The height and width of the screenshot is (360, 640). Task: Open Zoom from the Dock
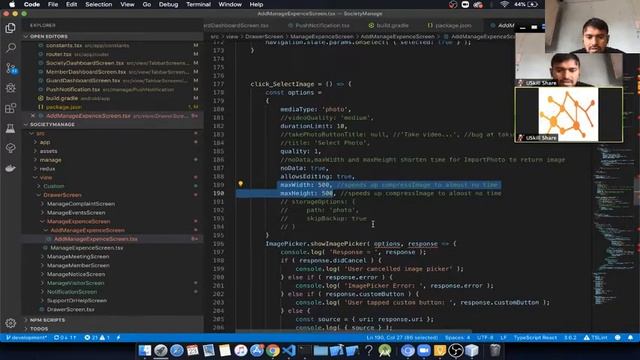(424, 350)
